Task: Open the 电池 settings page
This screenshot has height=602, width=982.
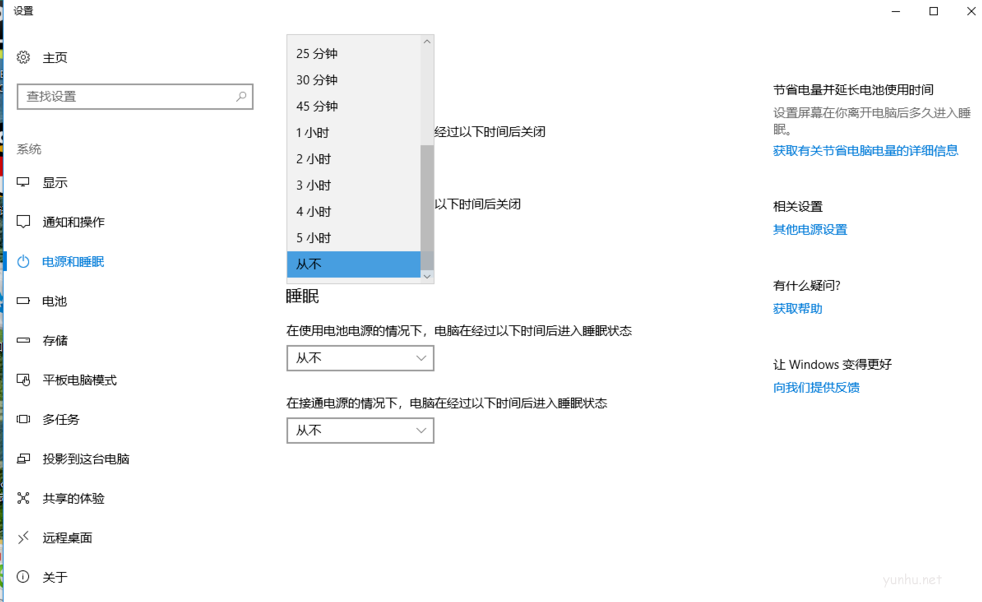Action: point(52,301)
